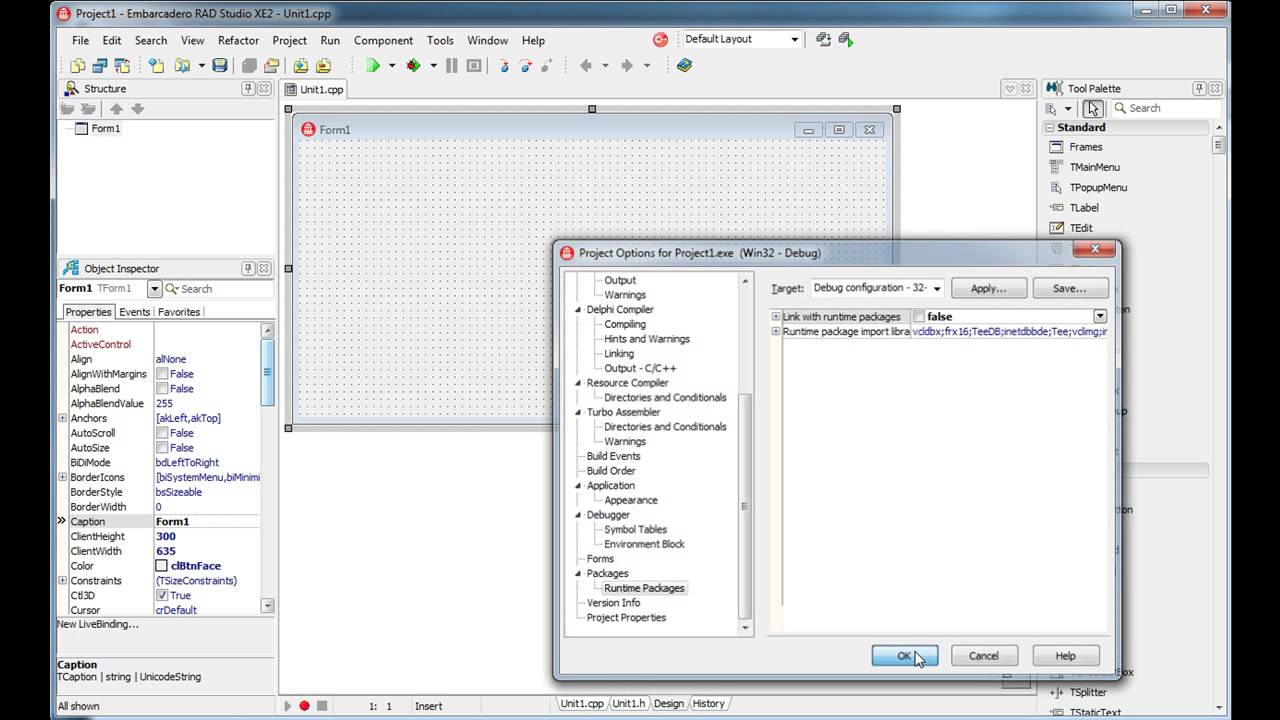Click the Open file folder icon

click(183, 65)
